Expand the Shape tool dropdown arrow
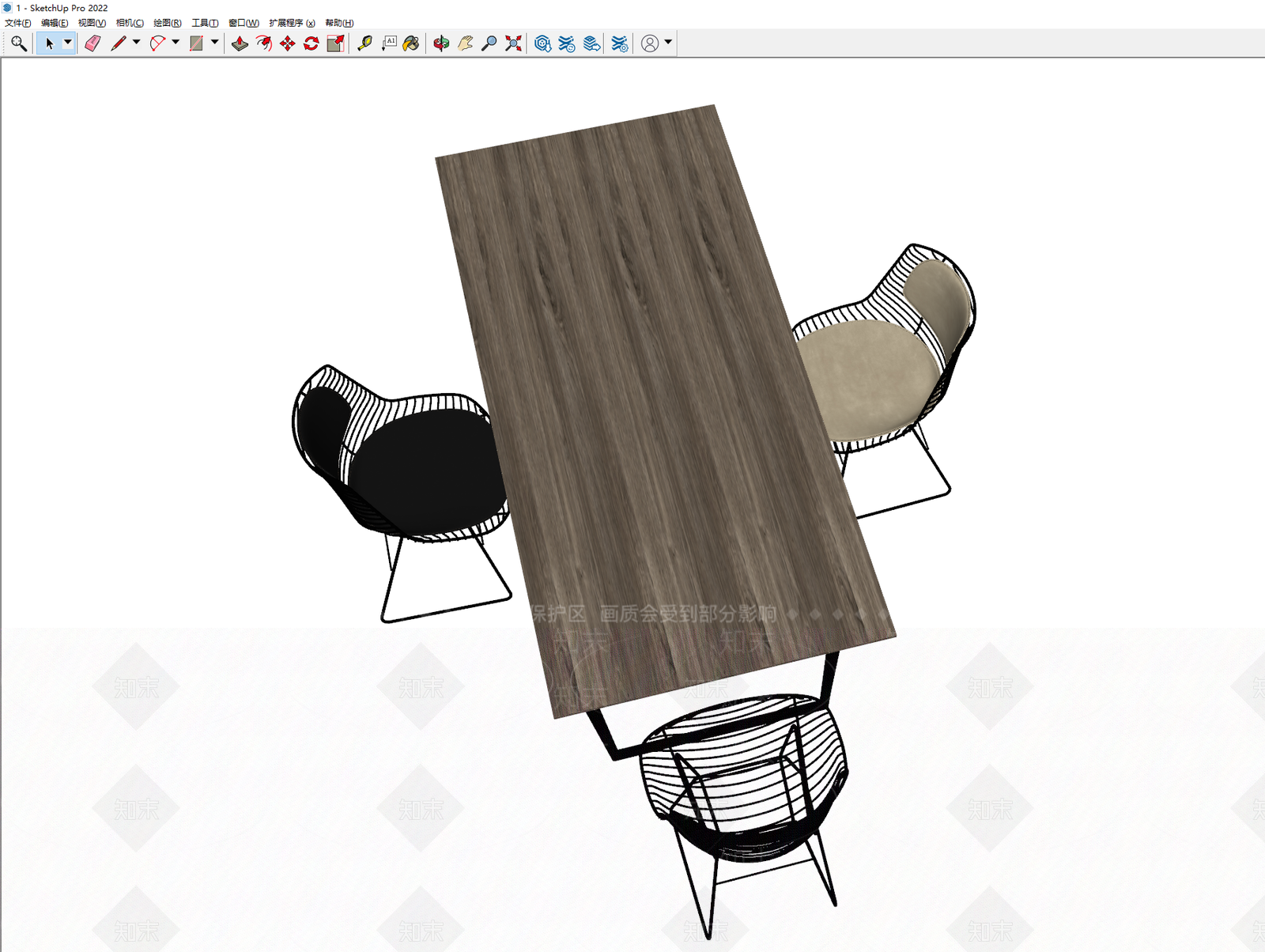Image resolution: width=1265 pixels, height=952 pixels. (214, 43)
